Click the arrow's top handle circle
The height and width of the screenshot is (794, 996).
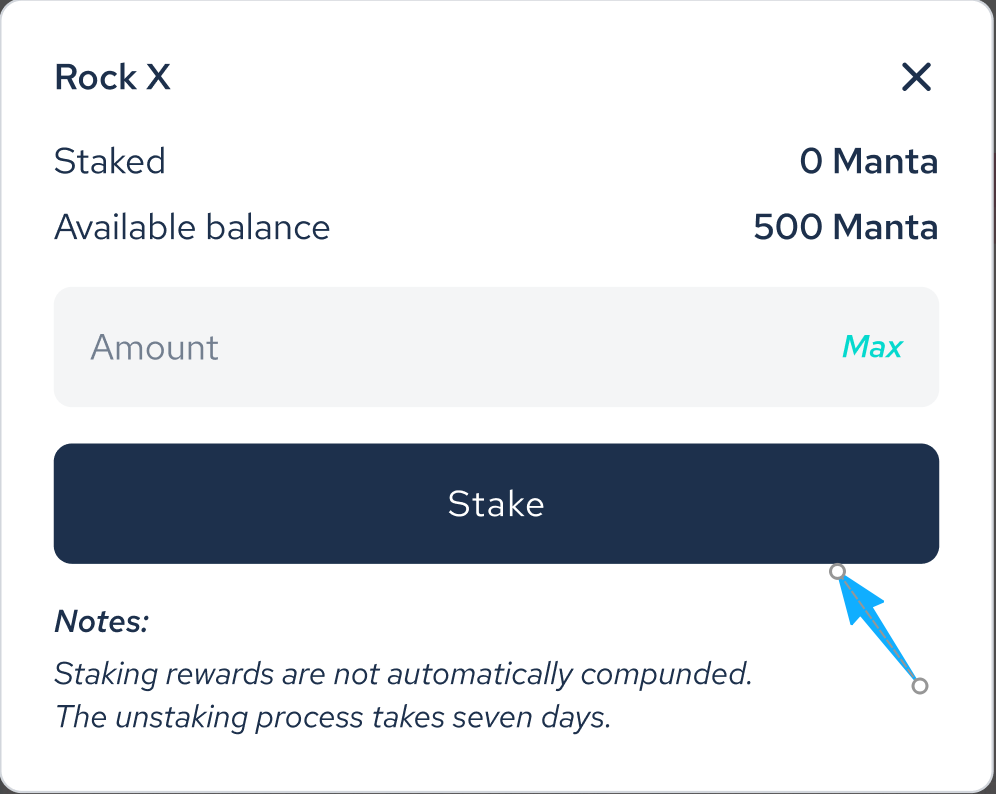click(838, 573)
